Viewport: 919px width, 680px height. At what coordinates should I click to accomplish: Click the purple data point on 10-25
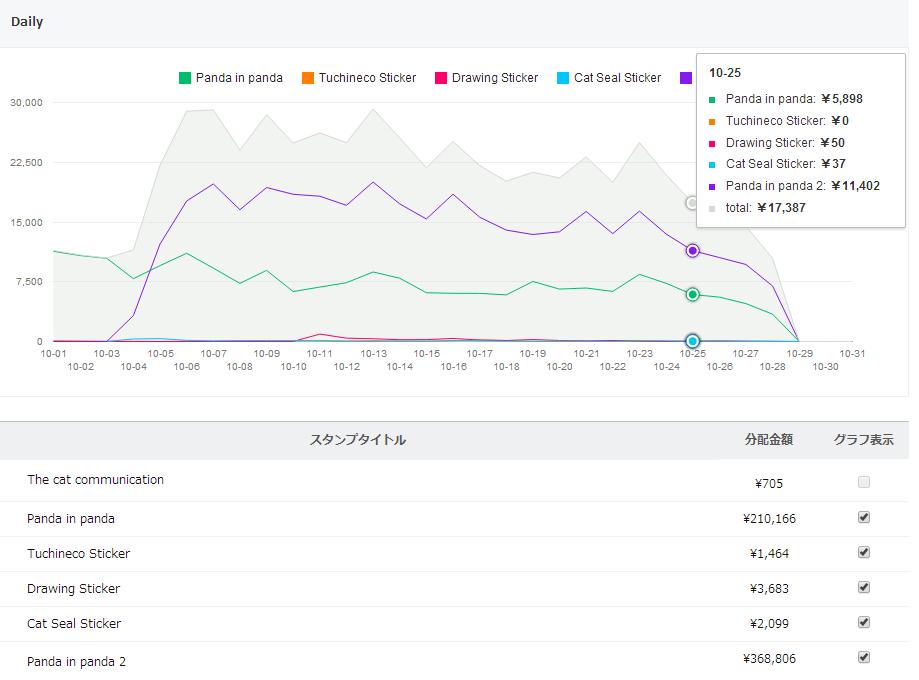[692, 251]
